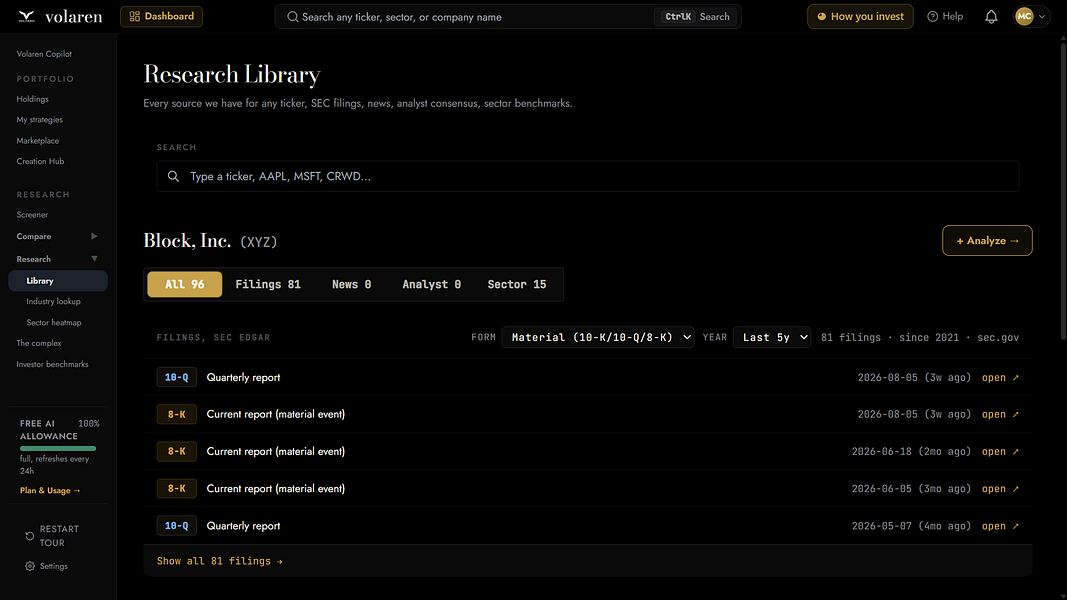Select Library in Research submenu
1067x600 pixels.
pyautogui.click(x=58, y=281)
